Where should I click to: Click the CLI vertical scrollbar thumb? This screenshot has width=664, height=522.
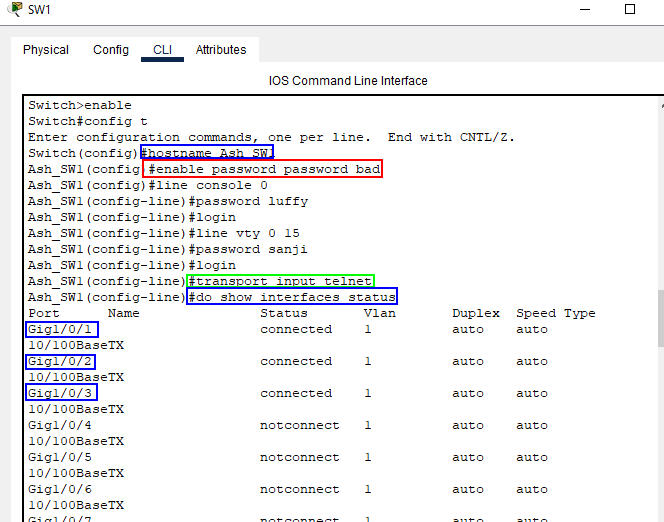point(661,318)
